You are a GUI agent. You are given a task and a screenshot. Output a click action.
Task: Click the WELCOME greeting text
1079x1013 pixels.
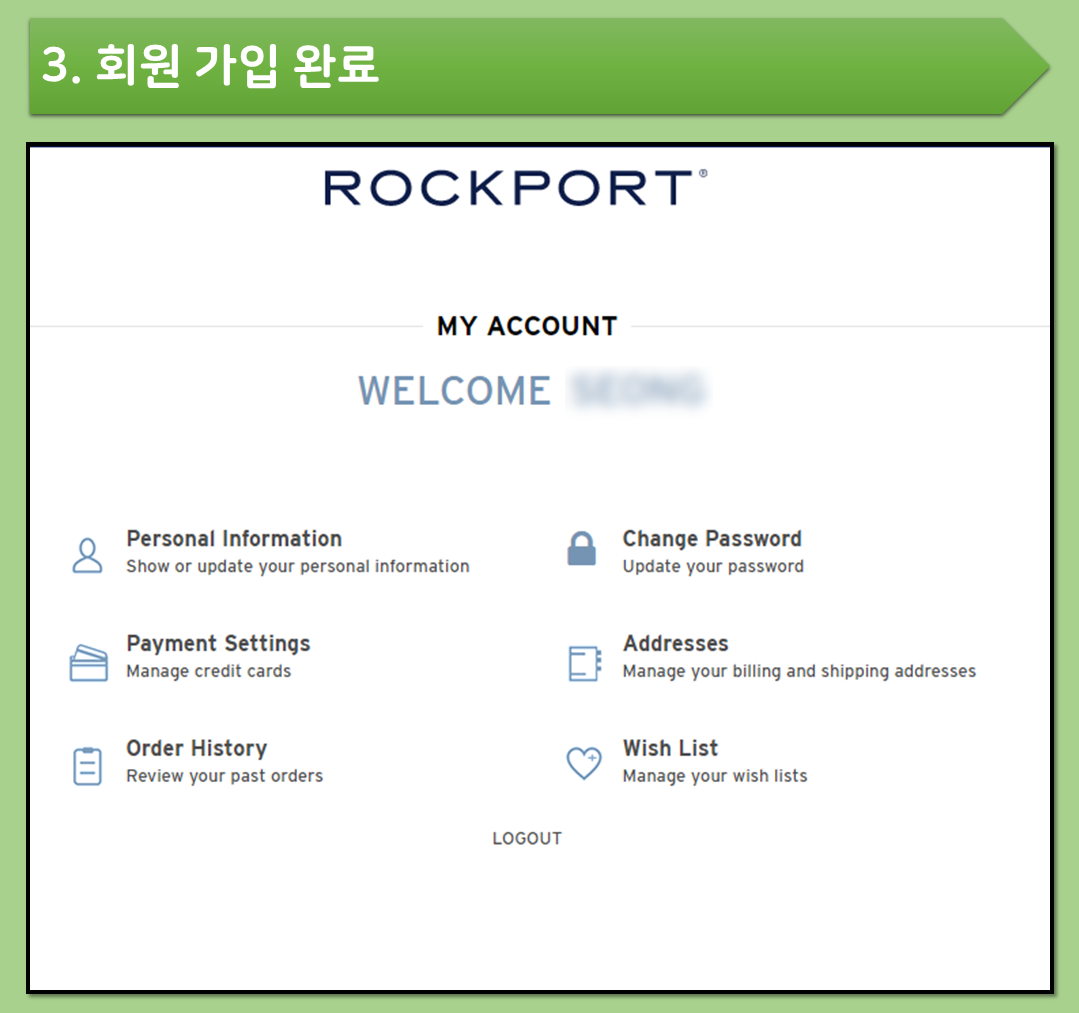click(x=454, y=391)
